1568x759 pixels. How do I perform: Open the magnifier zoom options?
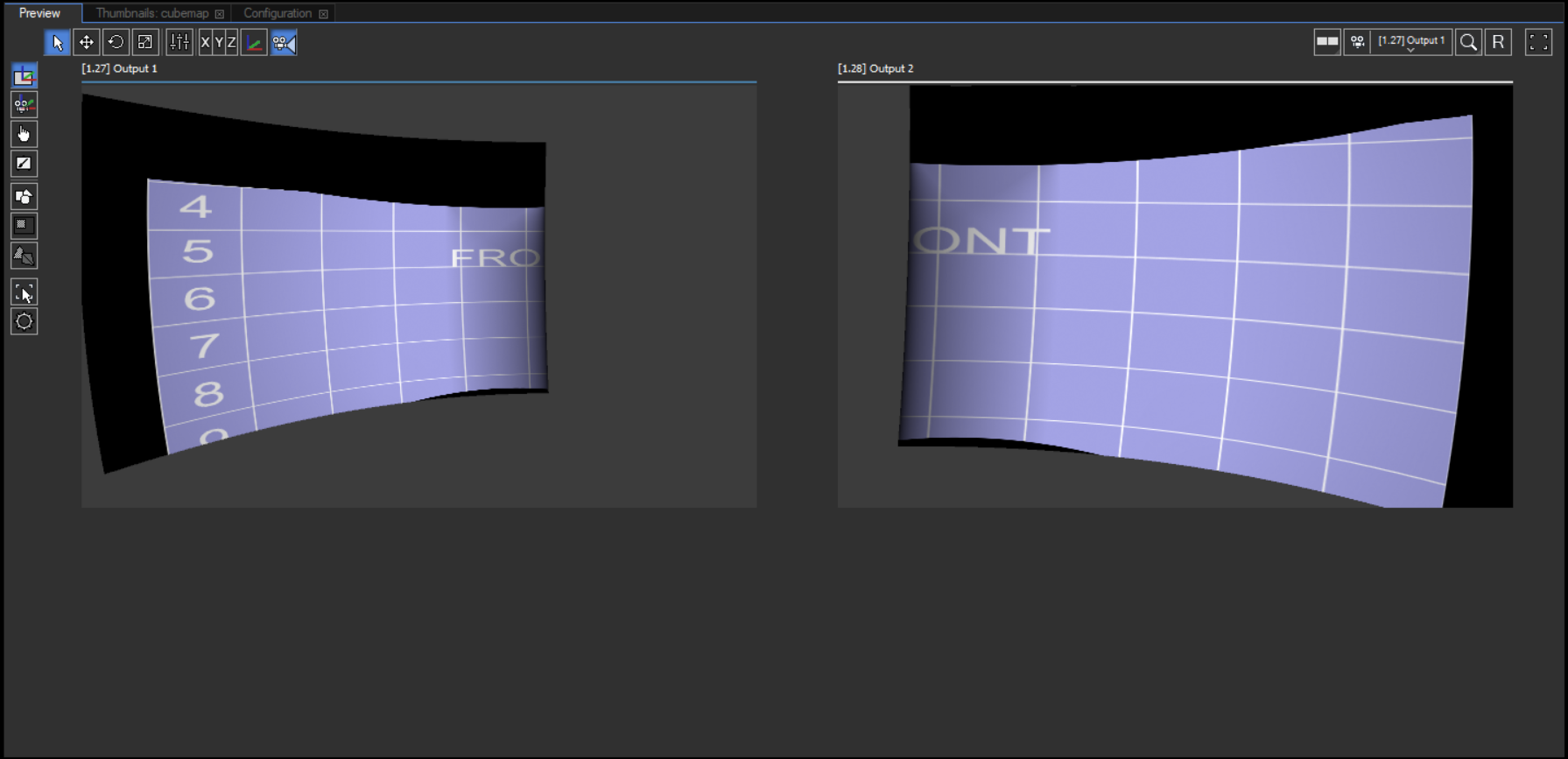[1468, 42]
